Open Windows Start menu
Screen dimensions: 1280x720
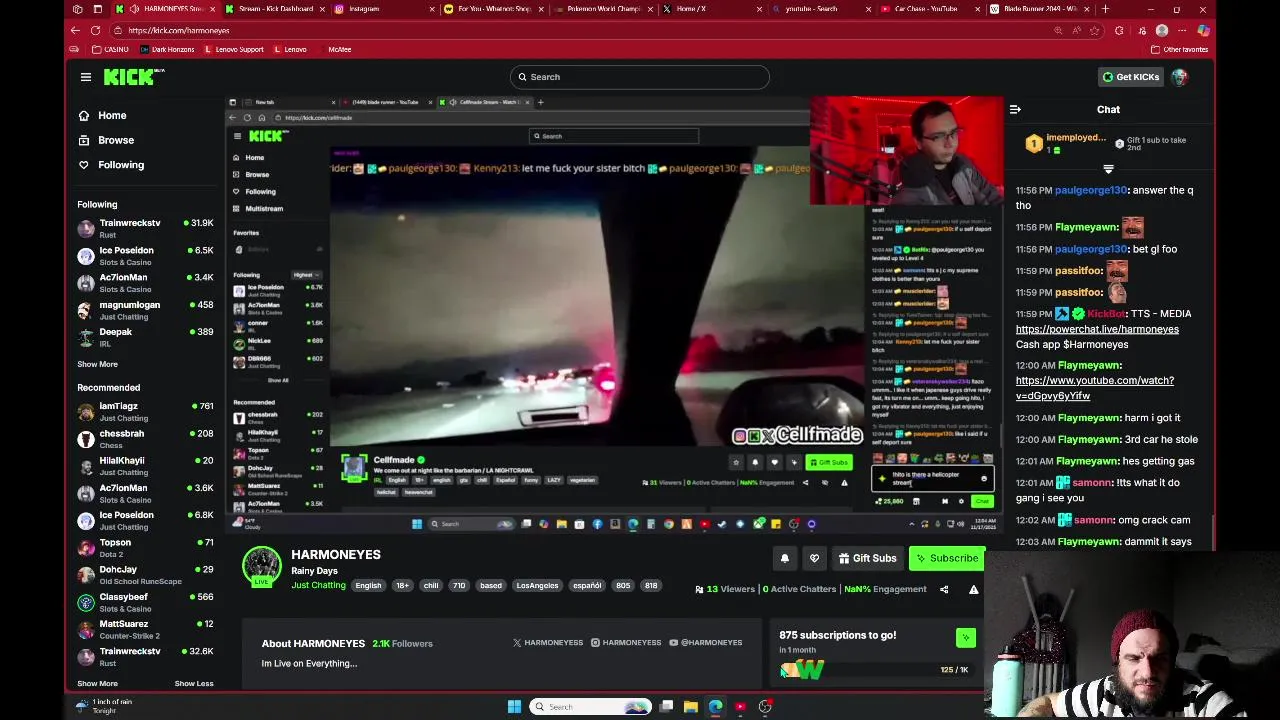pyautogui.click(x=514, y=707)
